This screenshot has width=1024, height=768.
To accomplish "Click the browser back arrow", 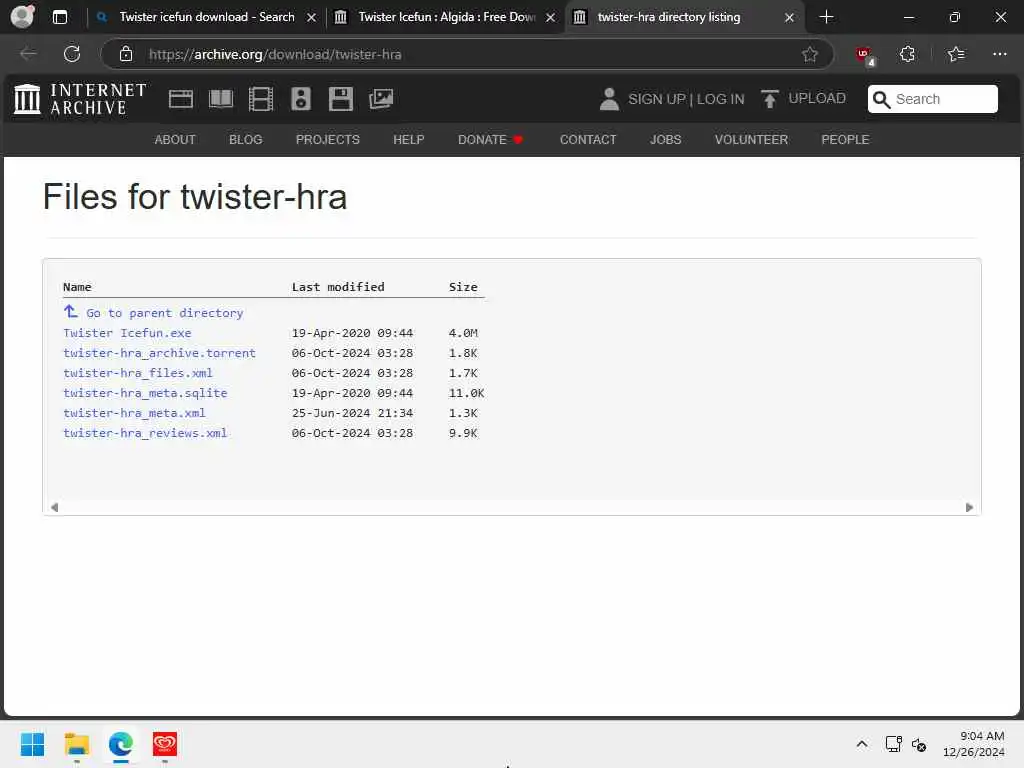I will [28, 54].
